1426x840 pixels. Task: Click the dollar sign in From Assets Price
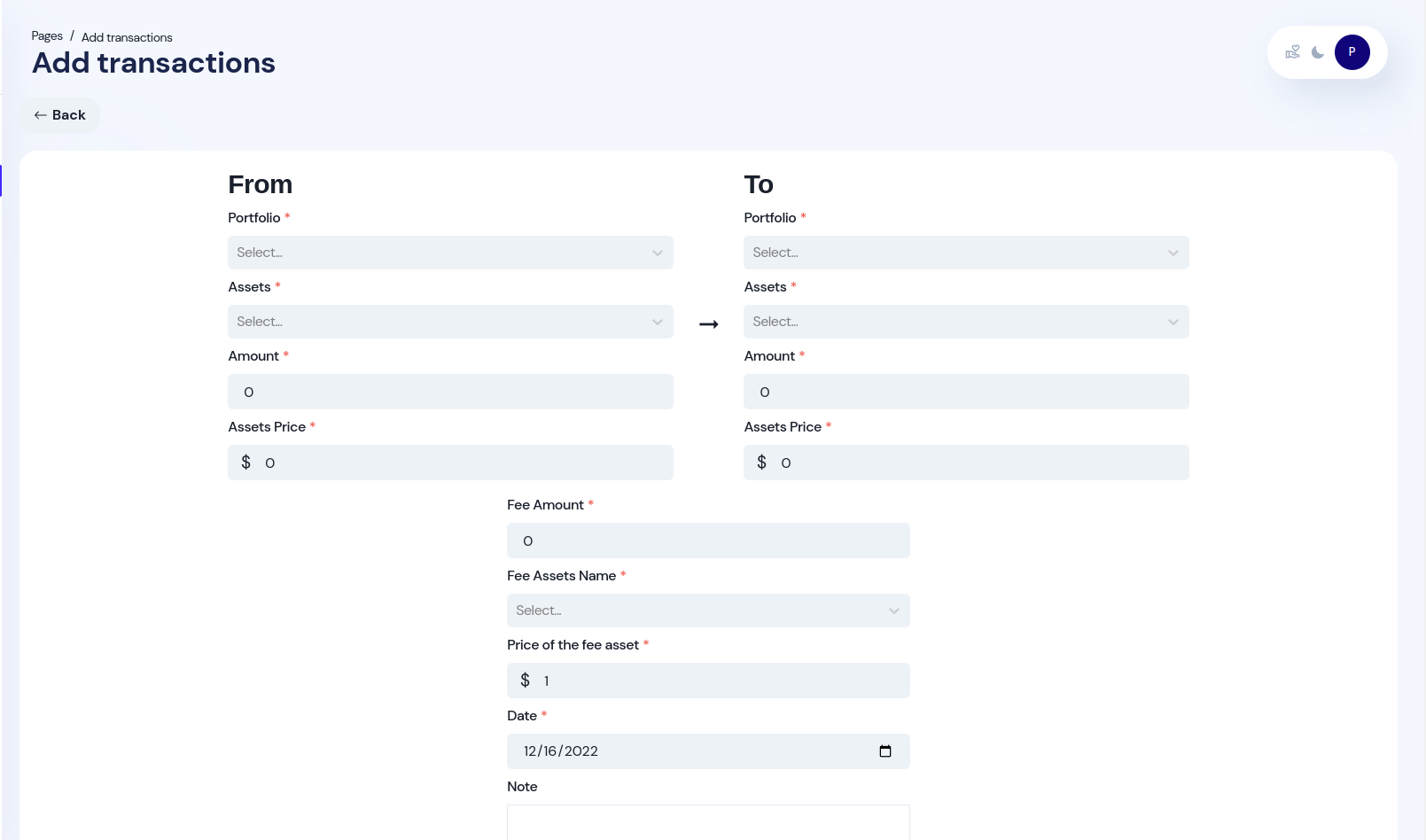pyautogui.click(x=246, y=462)
